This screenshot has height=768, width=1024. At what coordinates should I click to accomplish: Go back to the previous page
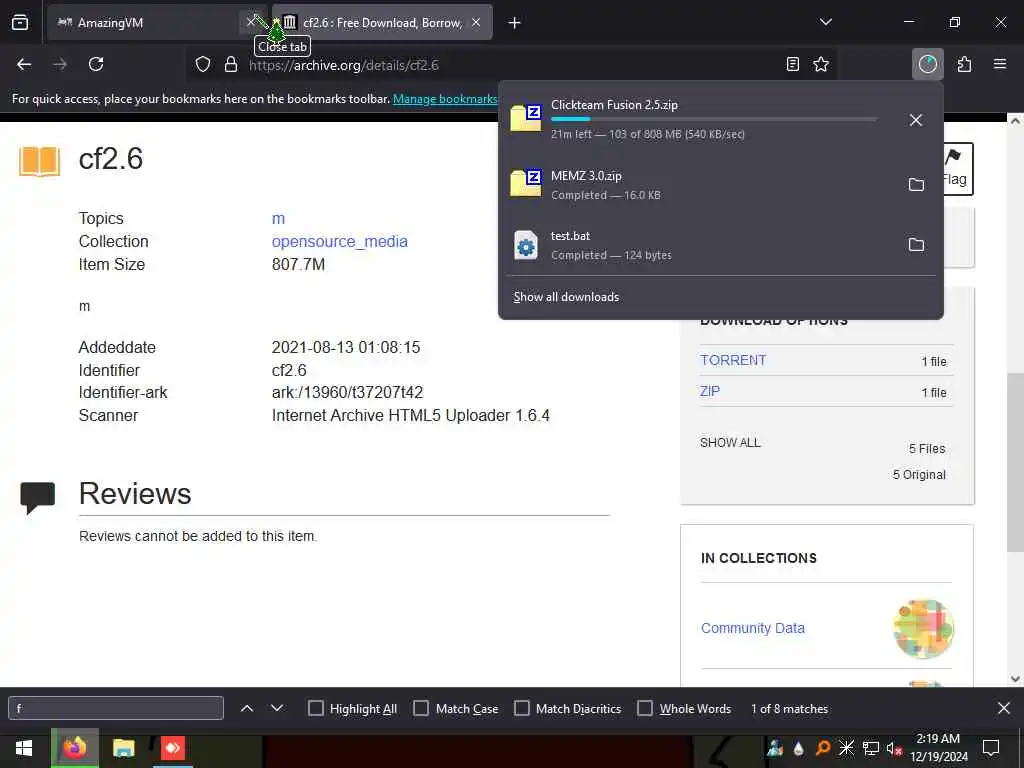coord(24,64)
